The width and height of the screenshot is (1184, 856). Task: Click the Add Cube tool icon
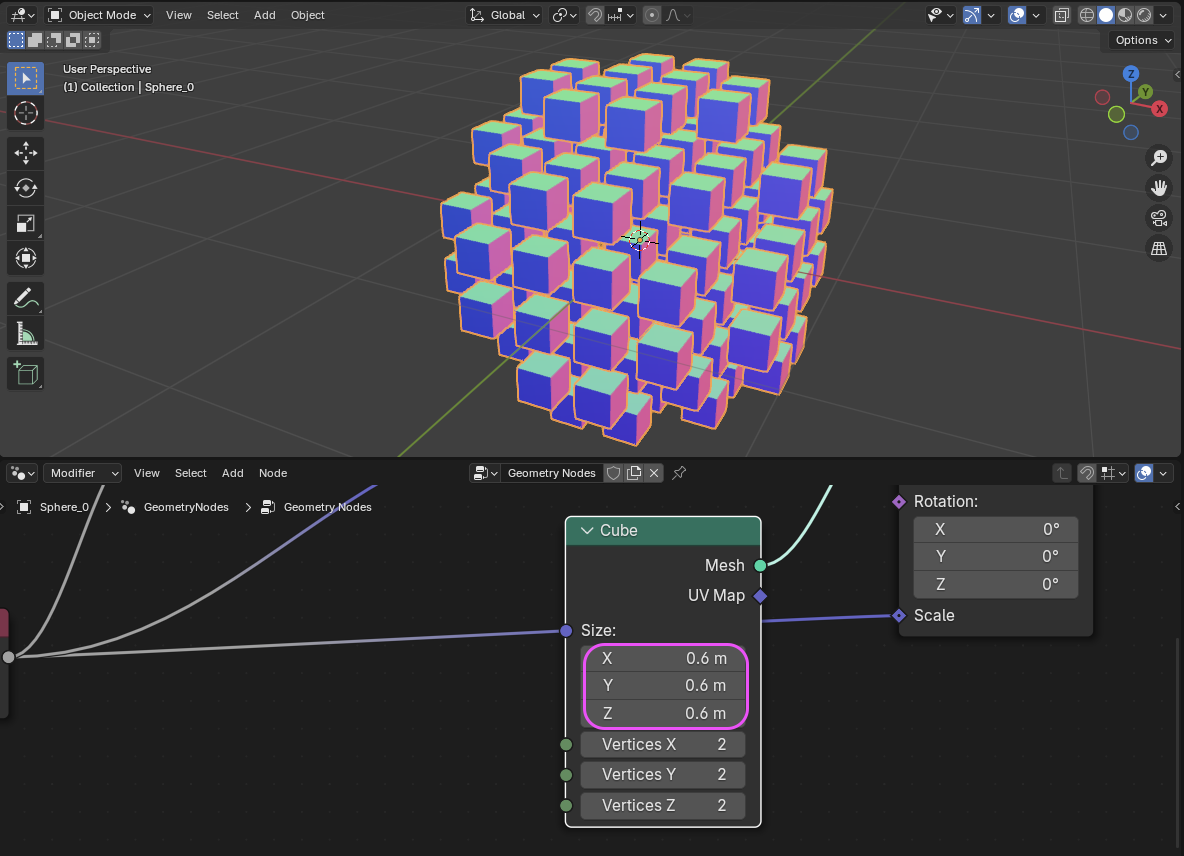coord(26,373)
